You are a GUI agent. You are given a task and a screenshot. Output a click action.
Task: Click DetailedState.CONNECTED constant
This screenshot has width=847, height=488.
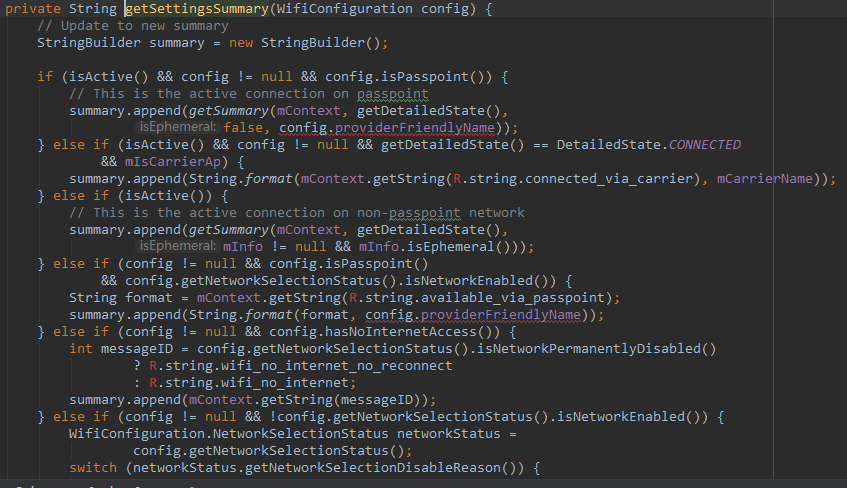pyautogui.click(x=649, y=145)
